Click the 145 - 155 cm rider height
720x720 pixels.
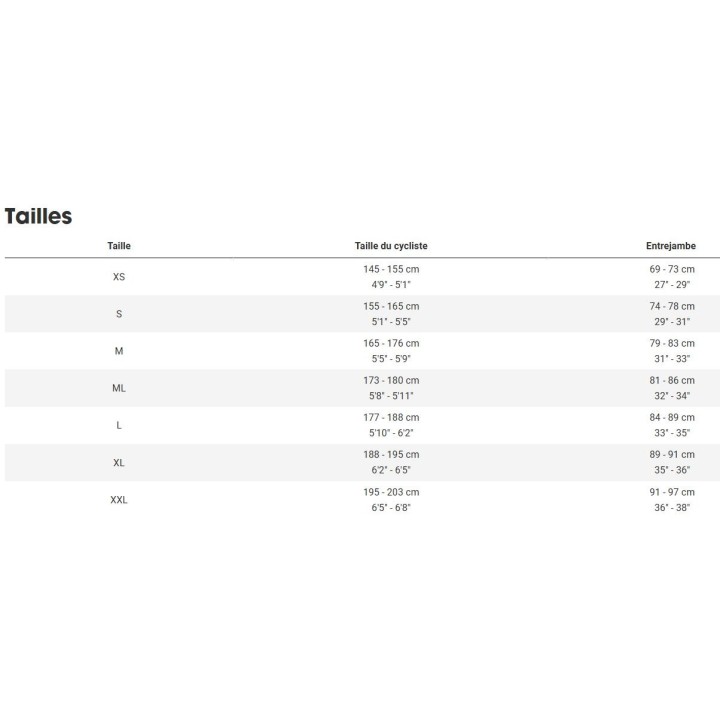click(x=391, y=270)
